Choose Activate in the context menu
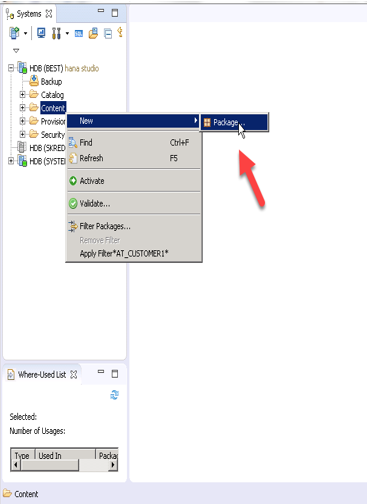This screenshot has width=367, height=504. (134, 181)
